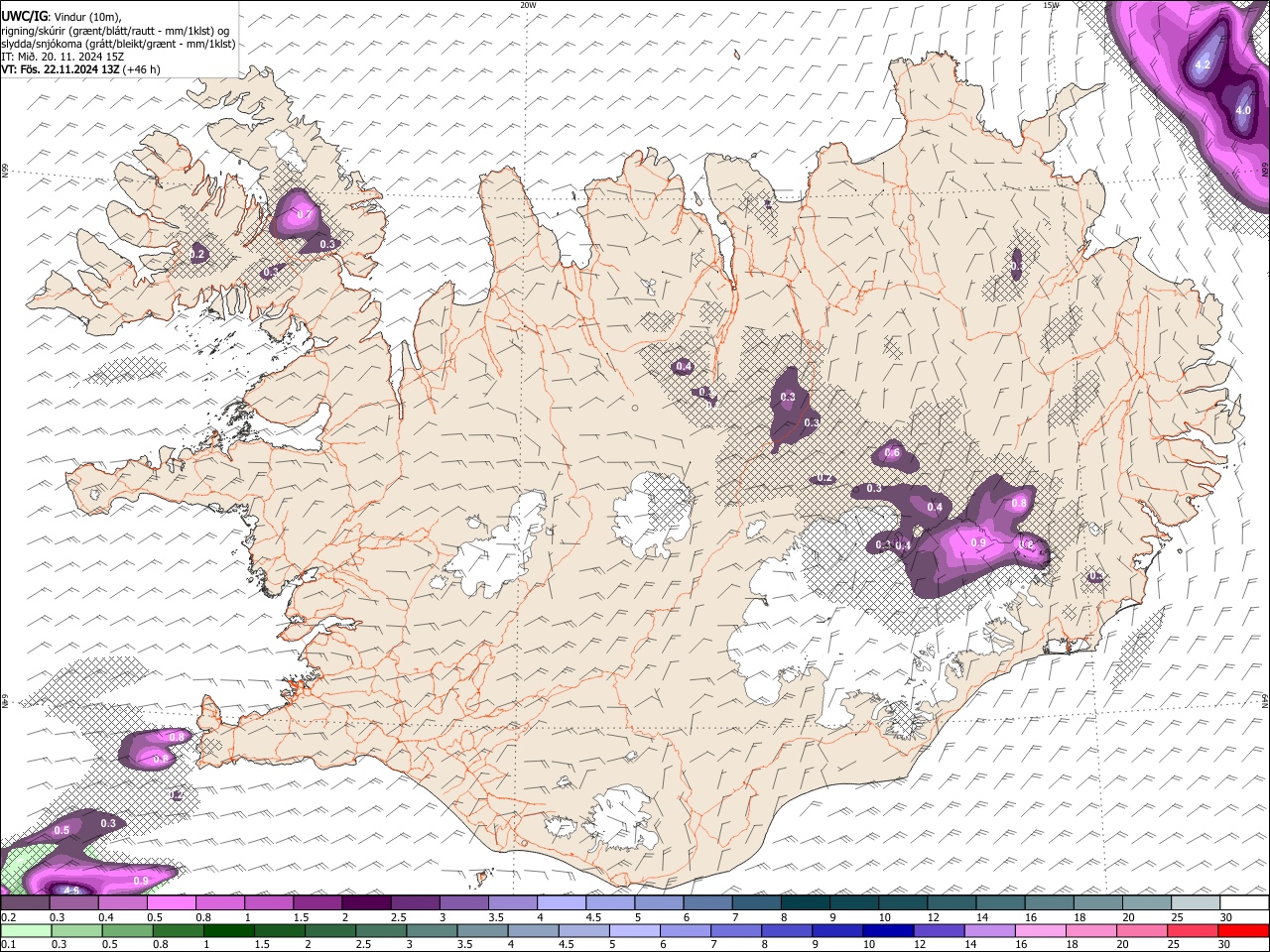Click the '(+46 h)' forecast offset text
The width and height of the screenshot is (1270, 952).
[142, 69]
